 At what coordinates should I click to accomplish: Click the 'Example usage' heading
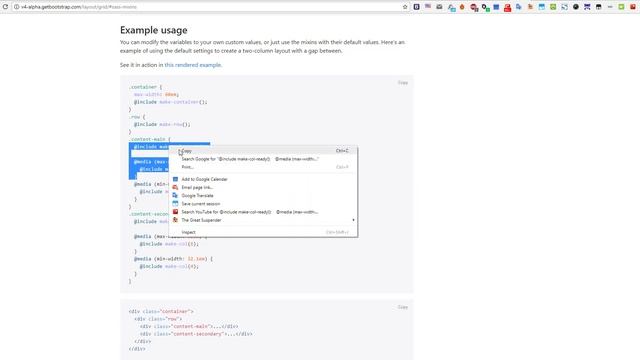[153, 30]
